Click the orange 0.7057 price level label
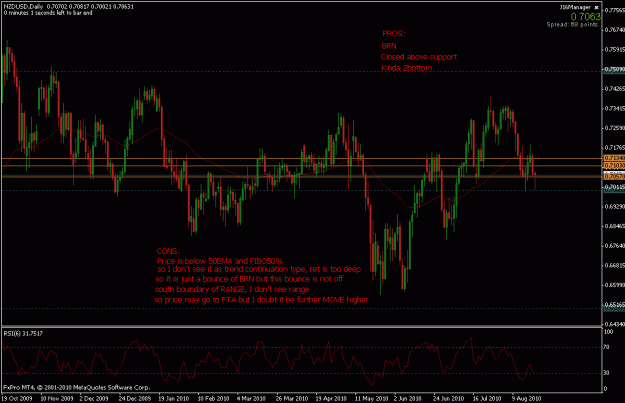Screen dimensions: 625x403 [614, 176]
